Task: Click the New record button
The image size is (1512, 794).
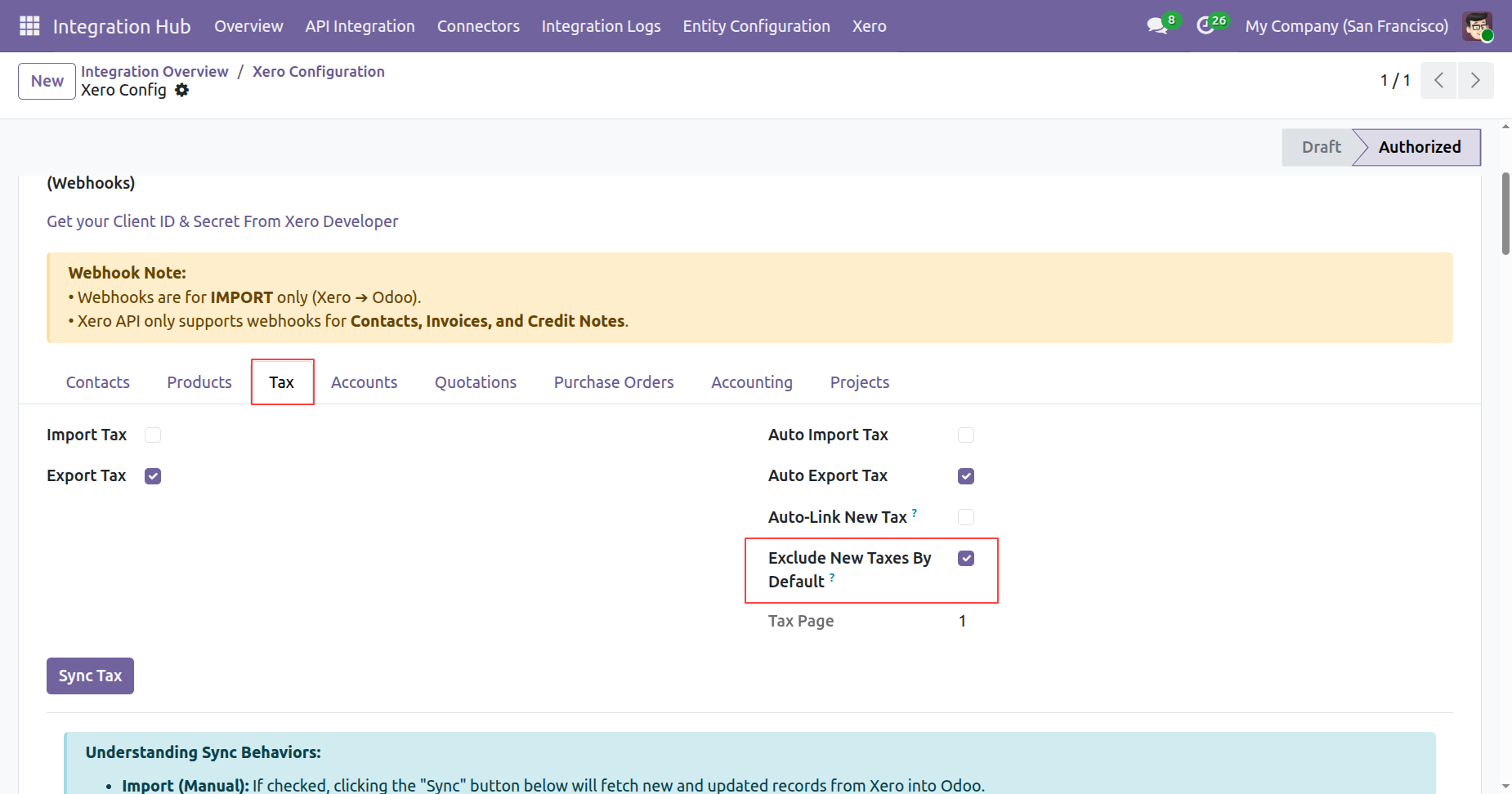Action: point(47,81)
